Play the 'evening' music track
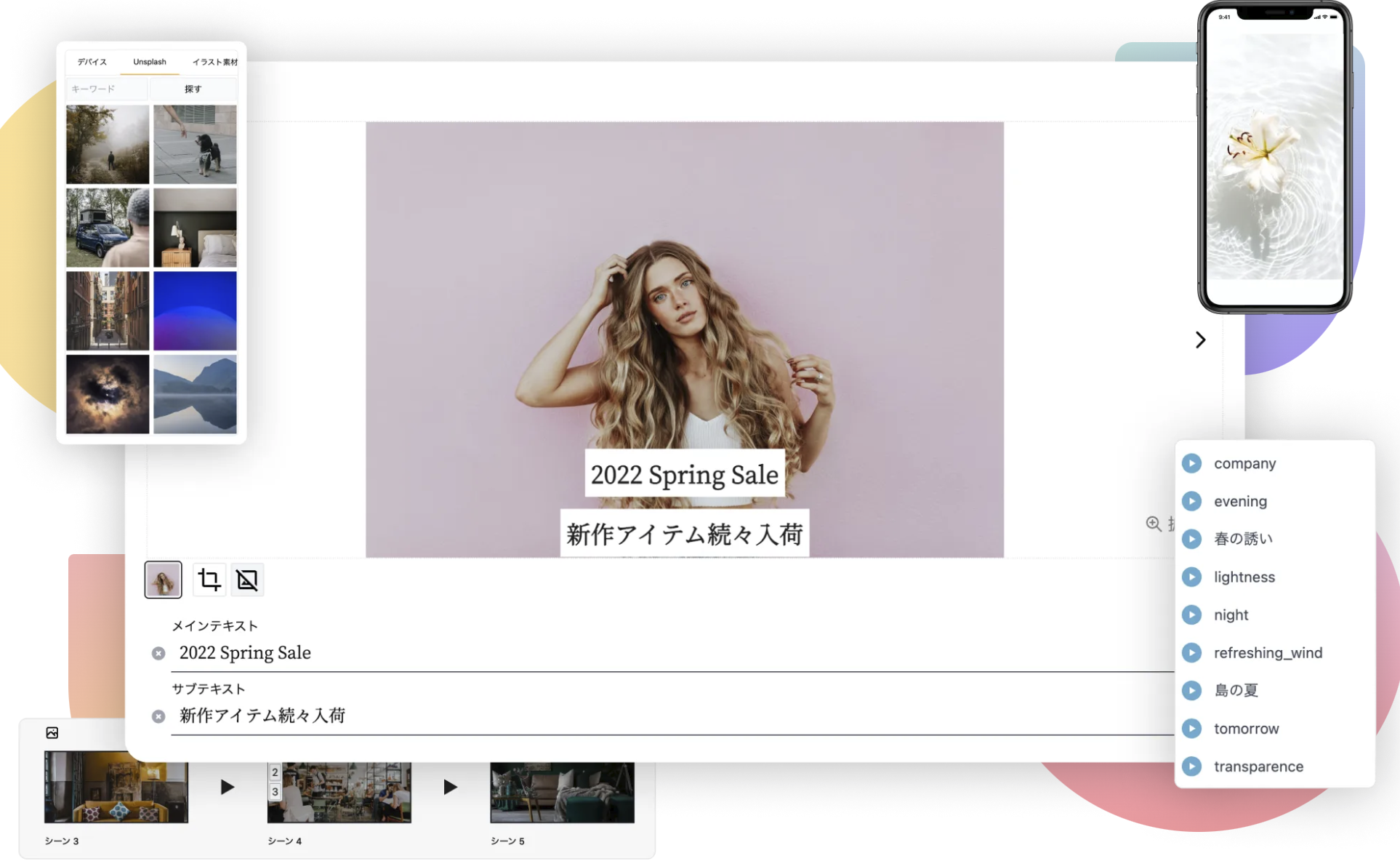Viewport: 1400px width, 861px height. 1191,501
